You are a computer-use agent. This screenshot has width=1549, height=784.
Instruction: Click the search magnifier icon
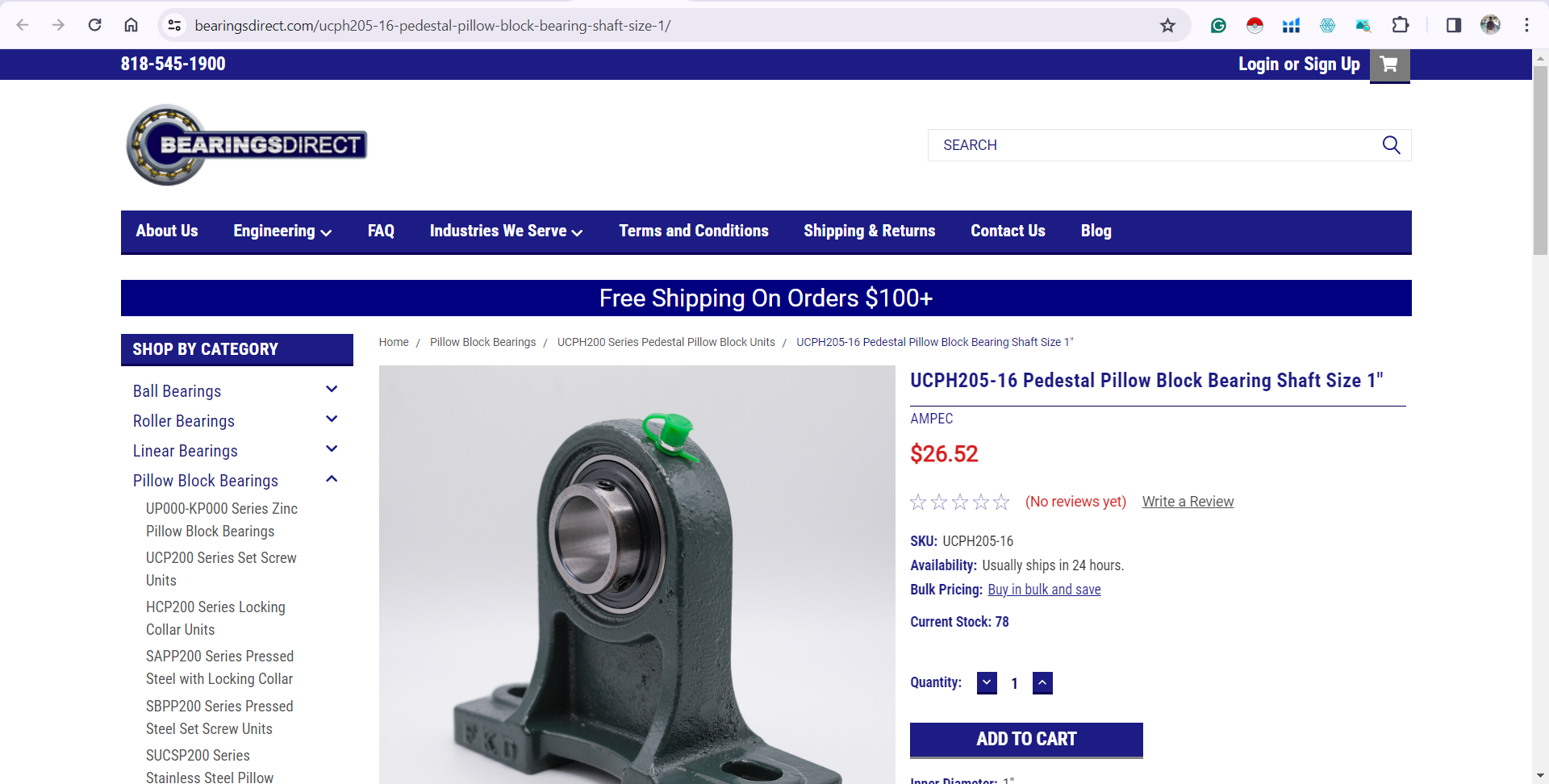pos(1392,145)
